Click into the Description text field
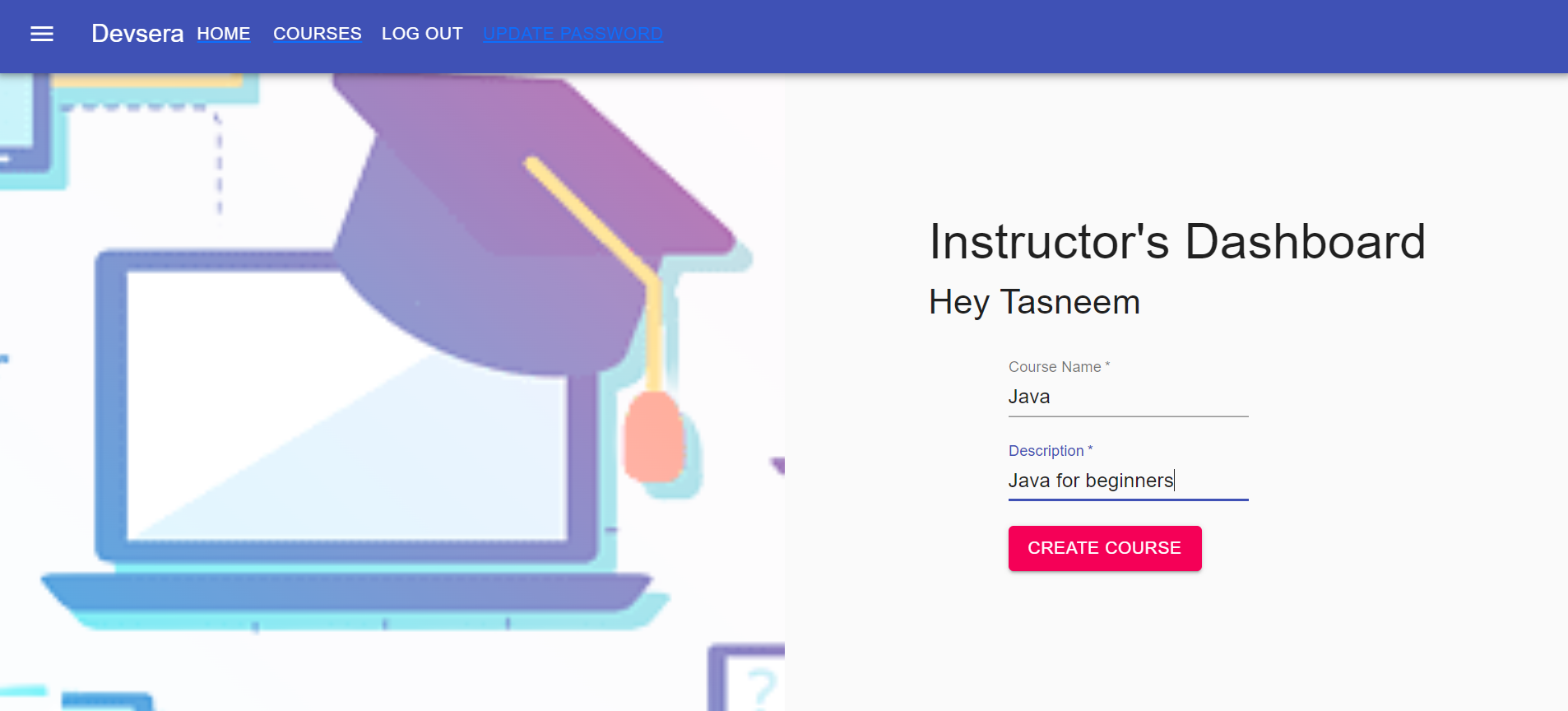Screen dimensions: 1568x711 pyautogui.click(x=1128, y=481)
